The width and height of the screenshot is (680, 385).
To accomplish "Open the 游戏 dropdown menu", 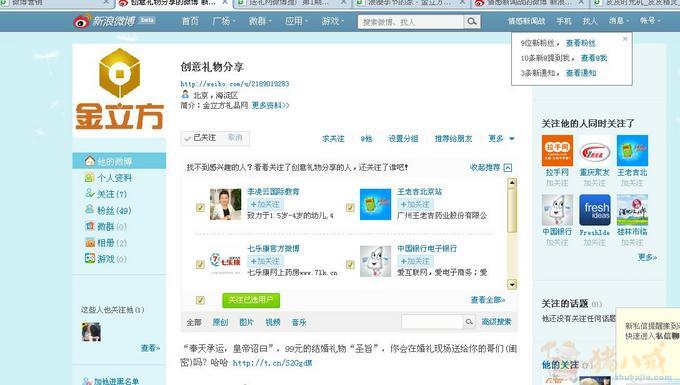I will click(x=332, y=21).
